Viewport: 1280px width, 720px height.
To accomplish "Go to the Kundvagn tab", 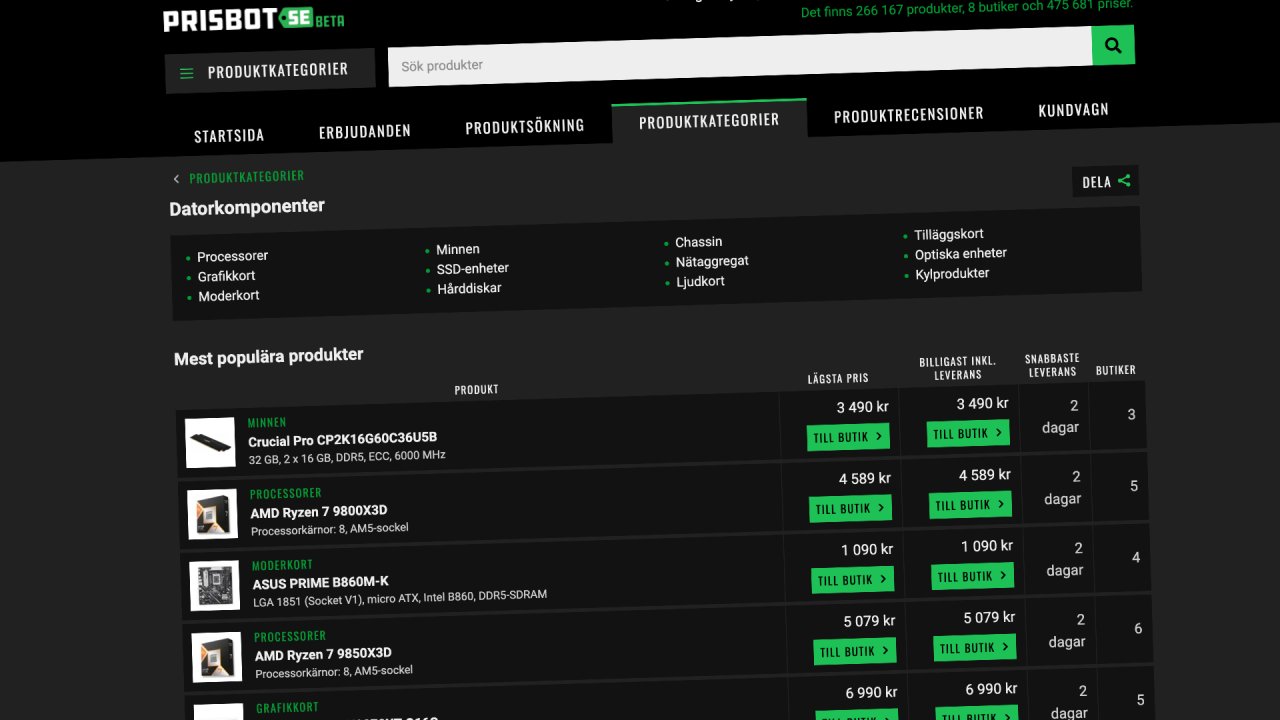I will 1073,110.
